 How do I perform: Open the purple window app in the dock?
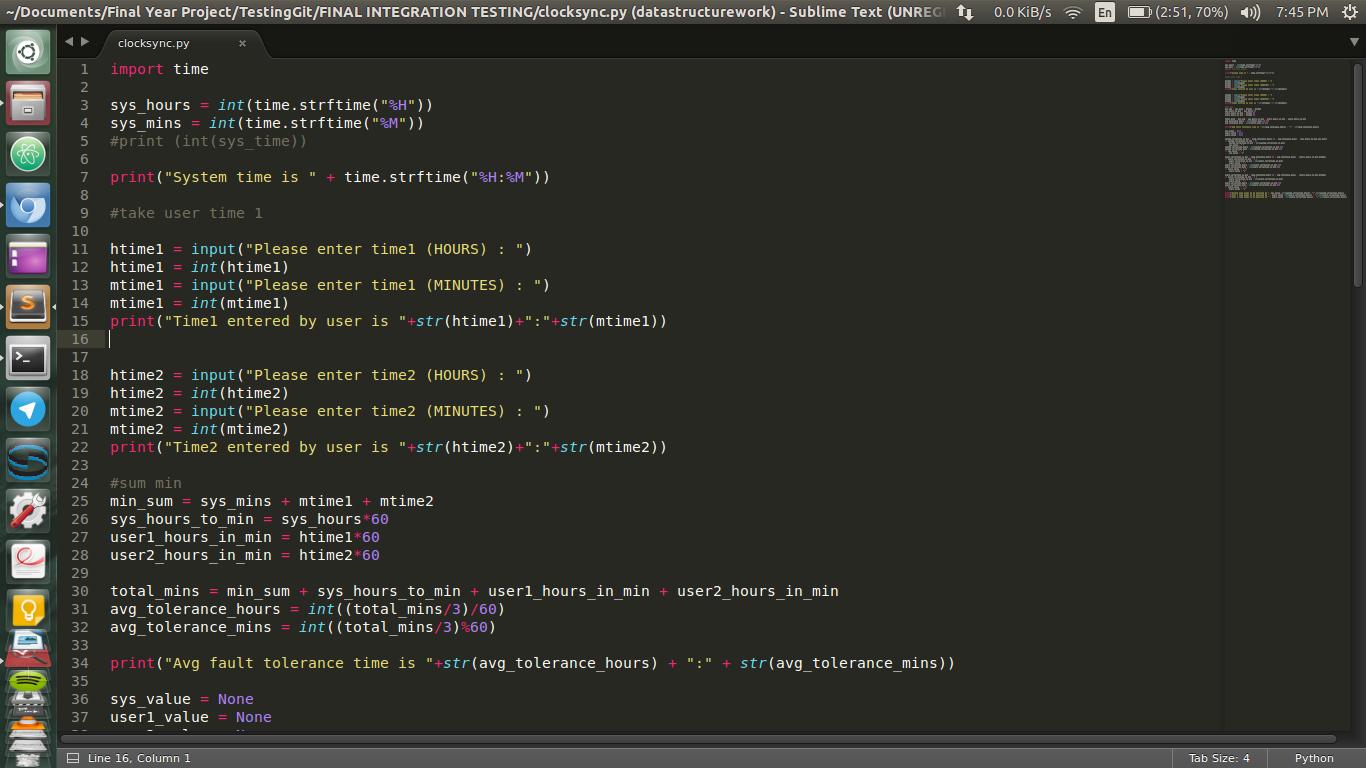click(28, 256)
